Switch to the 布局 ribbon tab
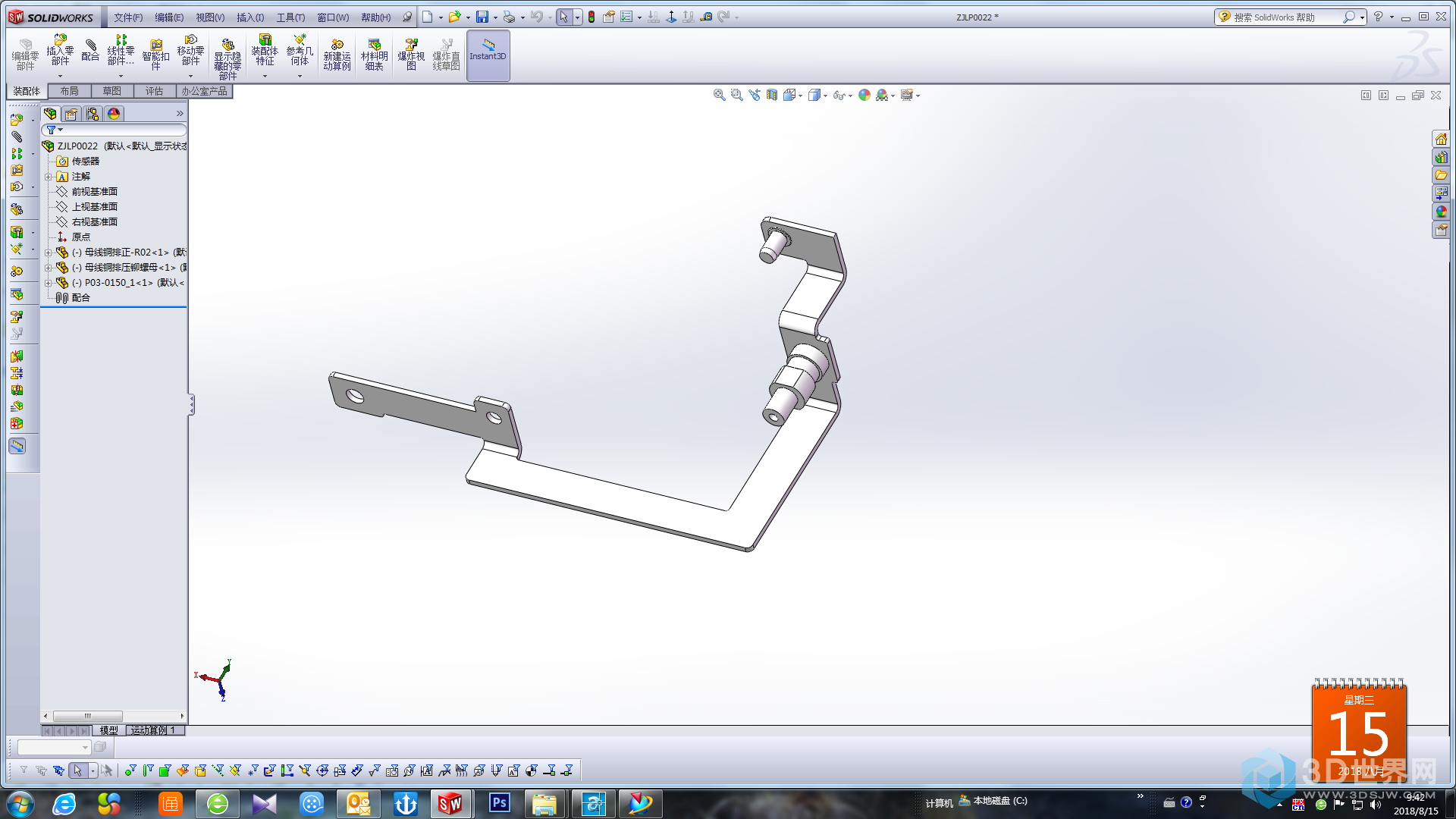1456x819 pixels. (70, 91)
